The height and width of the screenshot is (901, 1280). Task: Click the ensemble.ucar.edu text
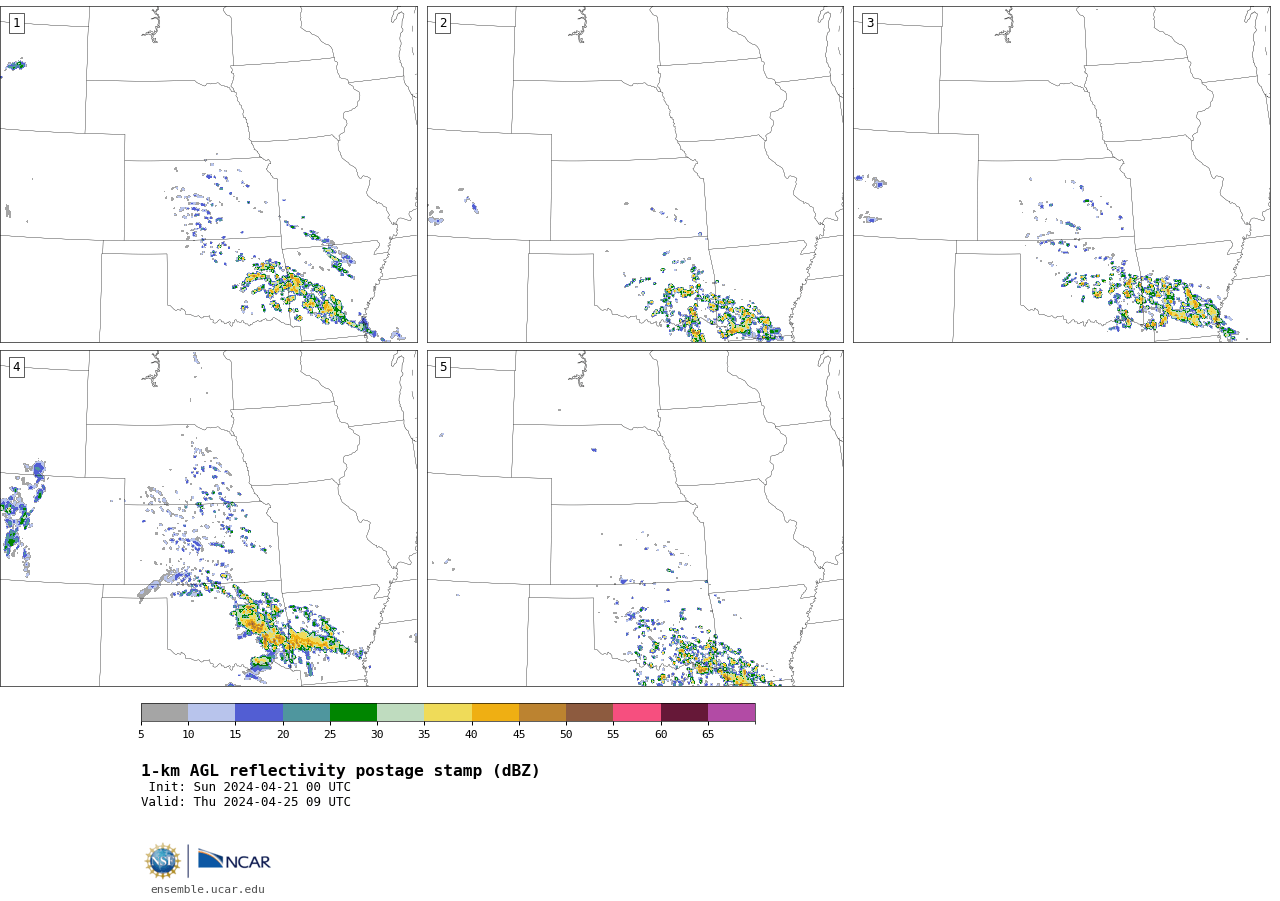click(208, 890)
